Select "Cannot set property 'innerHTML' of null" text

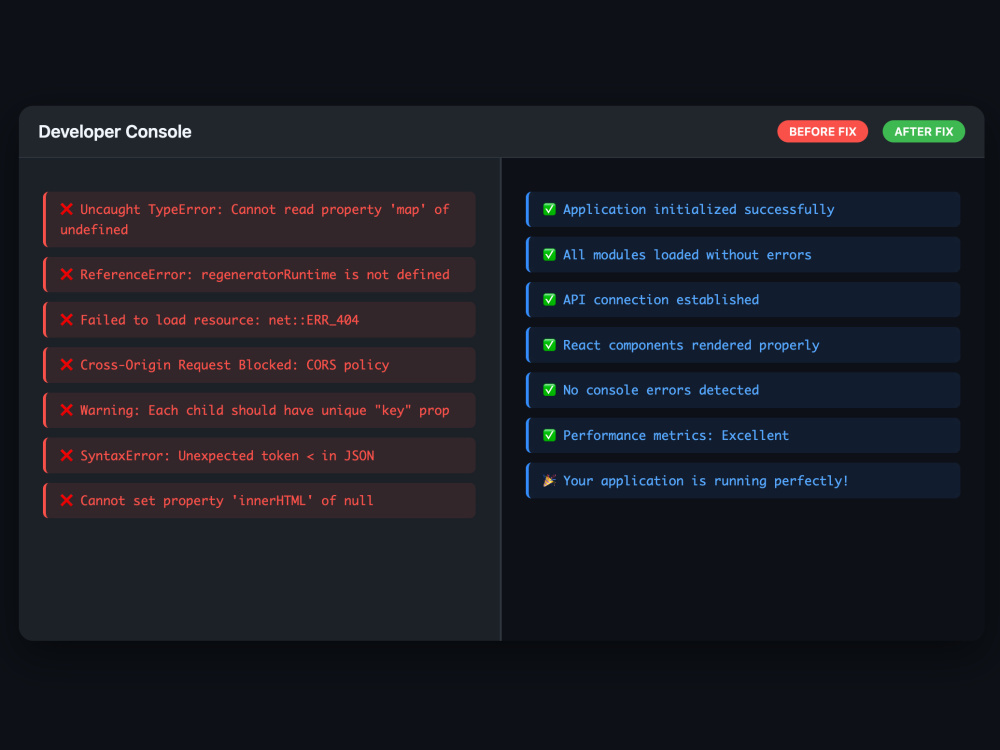coord(226,501)
